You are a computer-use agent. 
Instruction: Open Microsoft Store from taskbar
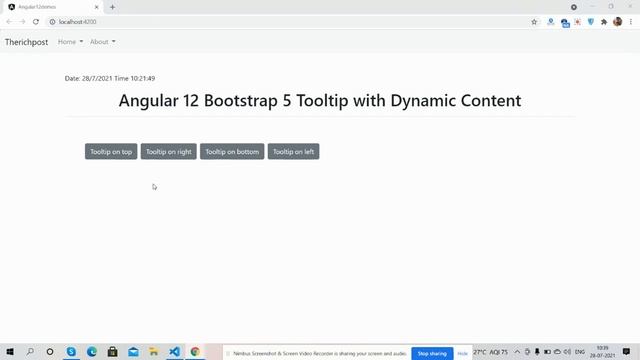112,351
